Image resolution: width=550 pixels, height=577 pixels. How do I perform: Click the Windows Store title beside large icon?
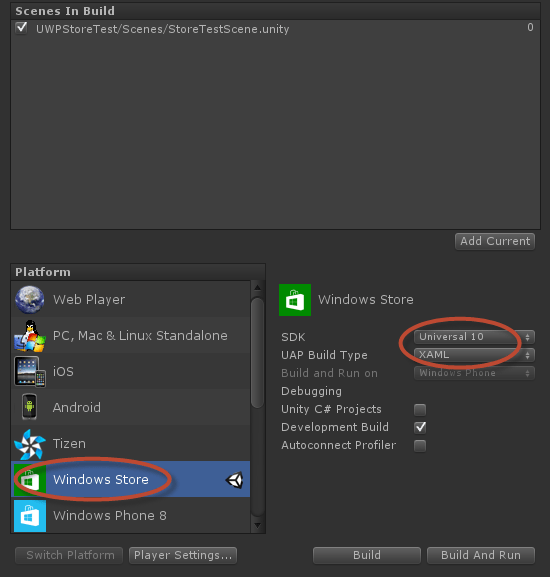pyautogui.click(x=366, y=300)
